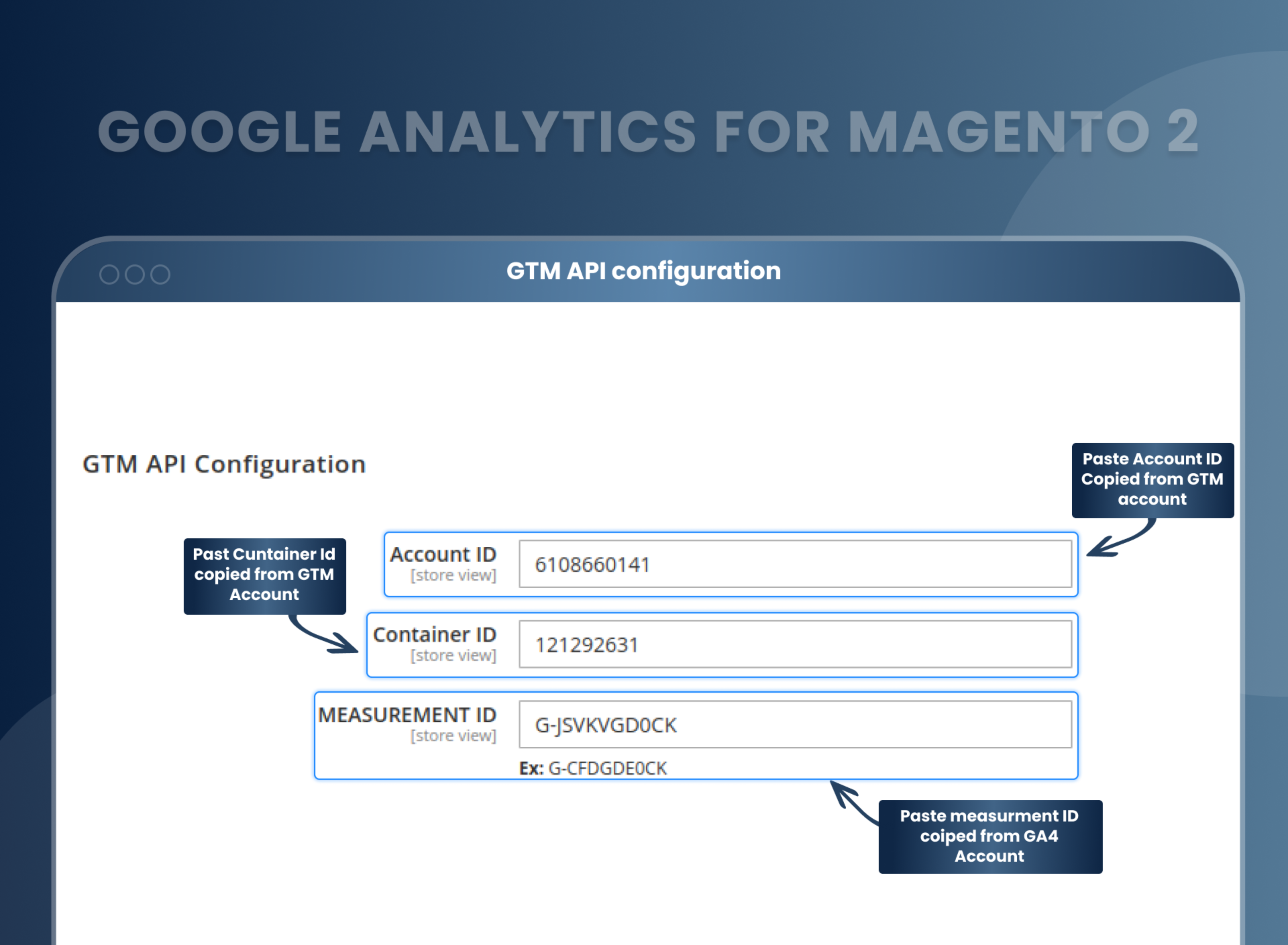Click the Container ID input field
1288x945 pixels.
click(795, 644)
